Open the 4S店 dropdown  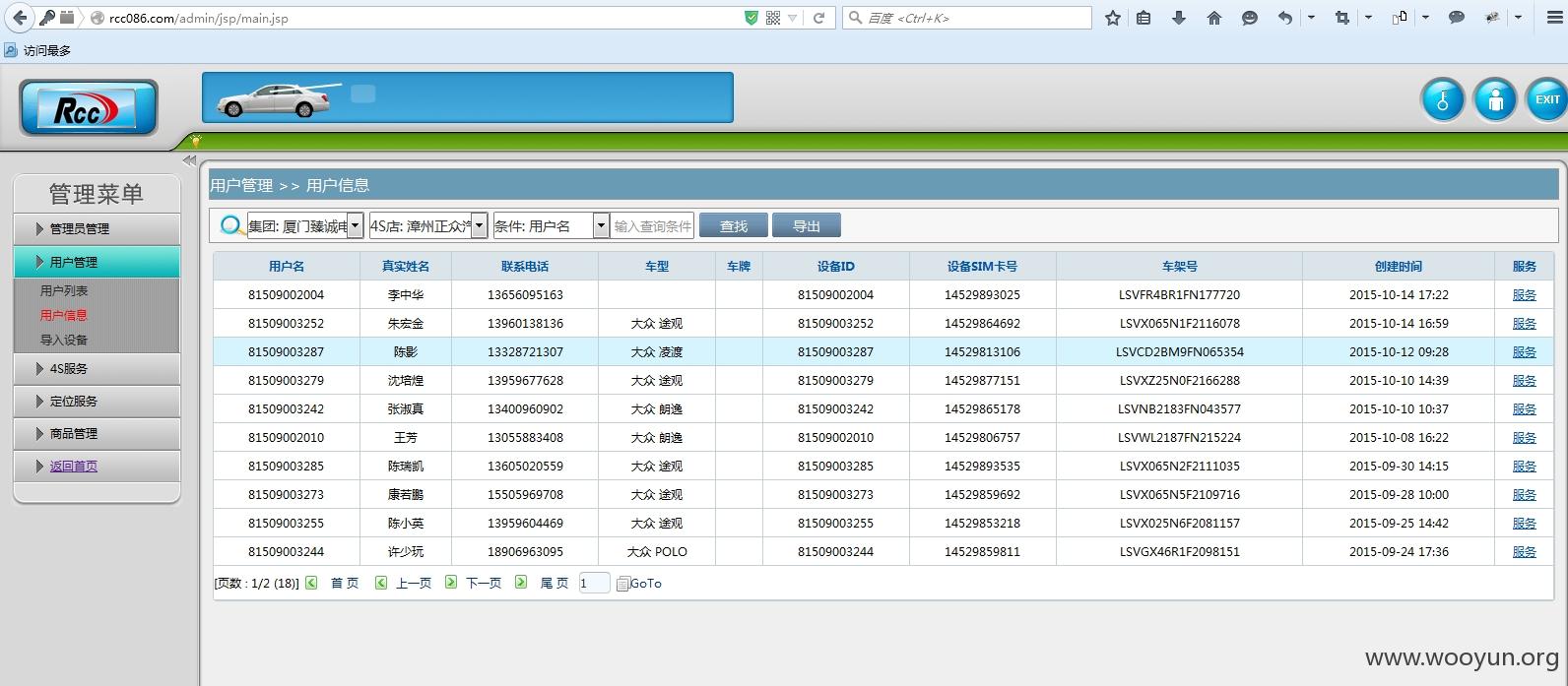(x=428, y=225)
